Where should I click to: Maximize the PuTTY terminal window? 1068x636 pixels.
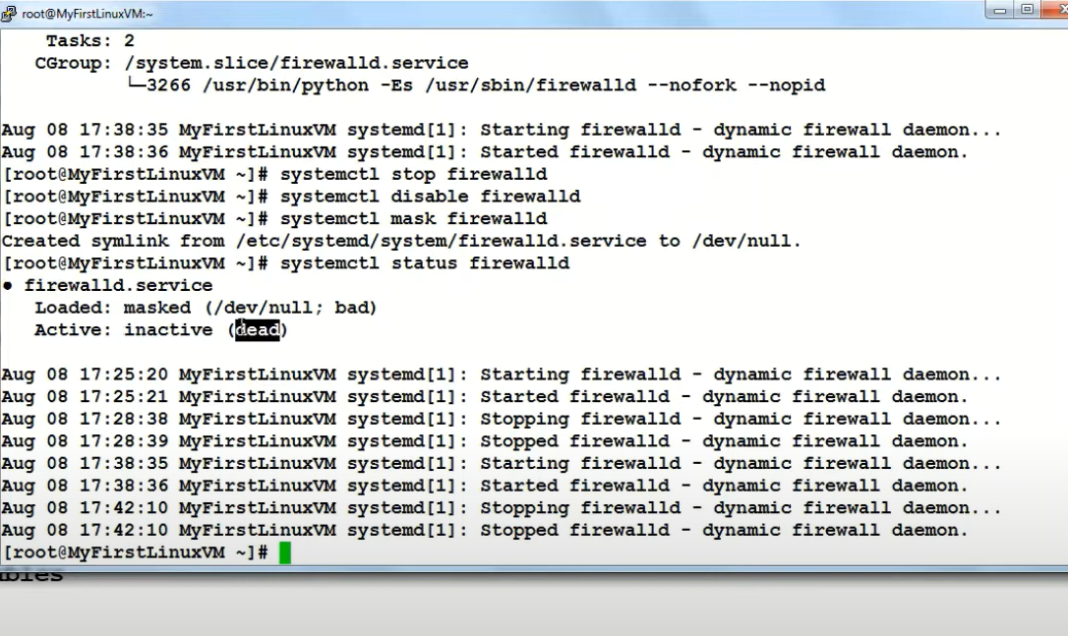[x=1027, y=10]
